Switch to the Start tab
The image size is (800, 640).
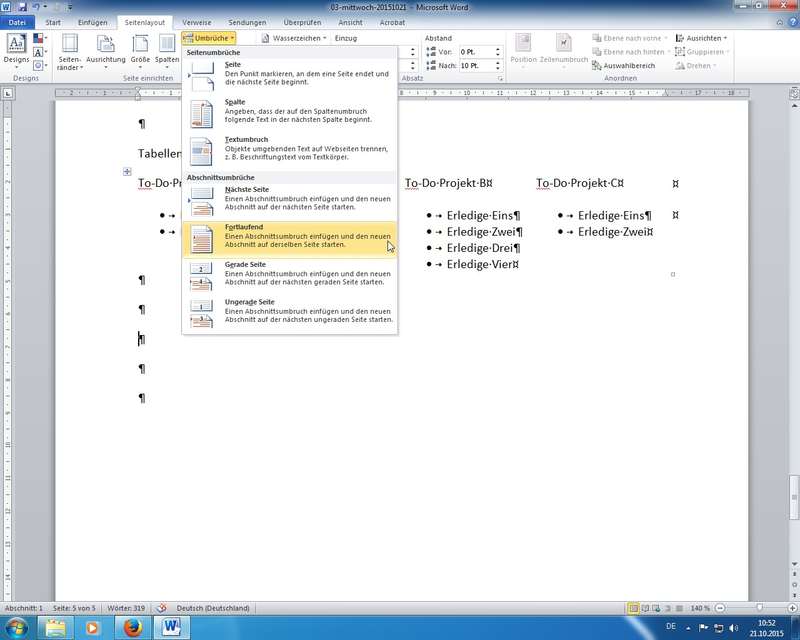pyautogui.click(x=53, y=22)
